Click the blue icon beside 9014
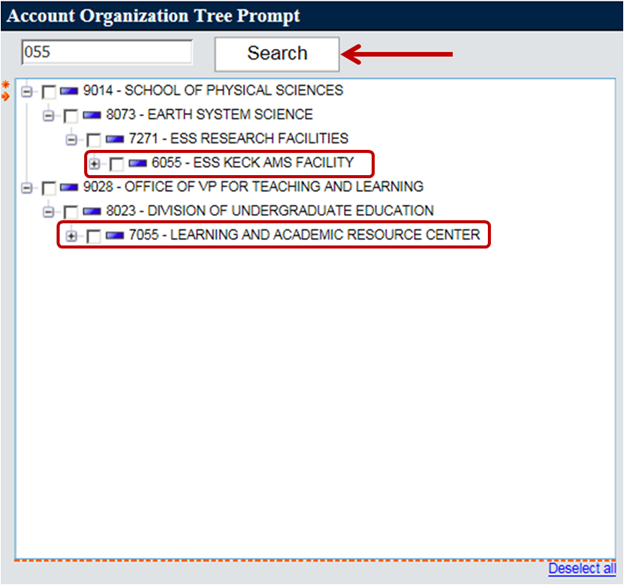Image resolution: width=624 pixels, height=585 pixels. tap(69, 91)
